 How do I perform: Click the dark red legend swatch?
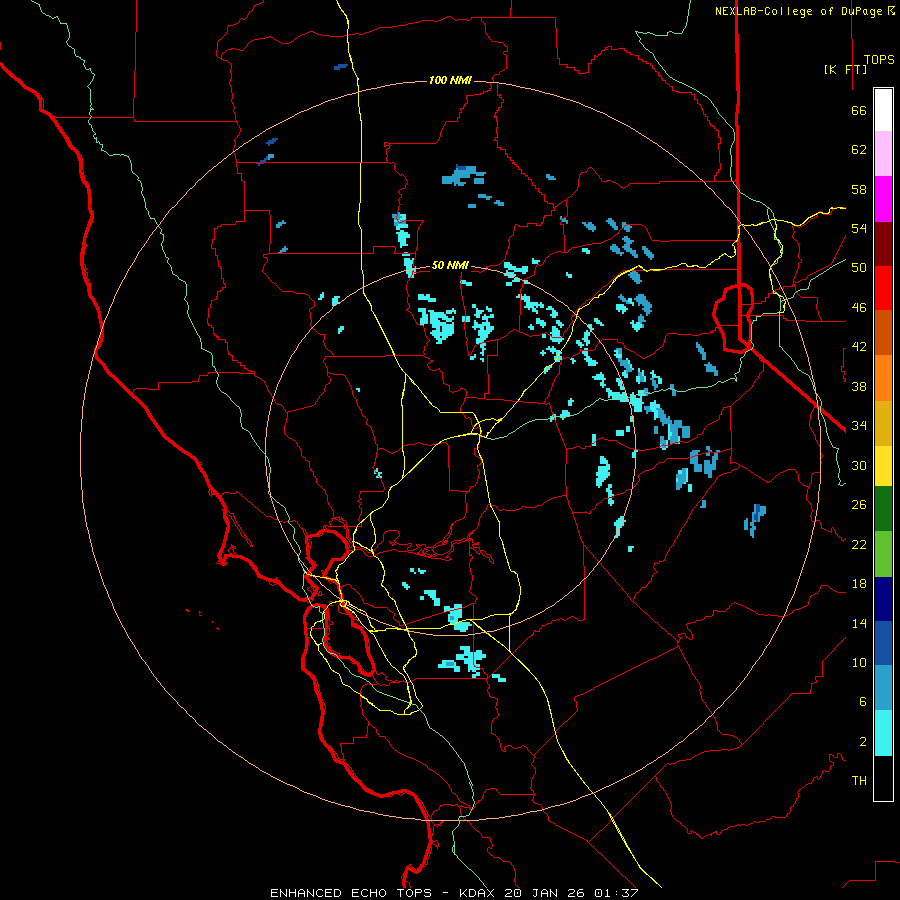click(883, 244)
